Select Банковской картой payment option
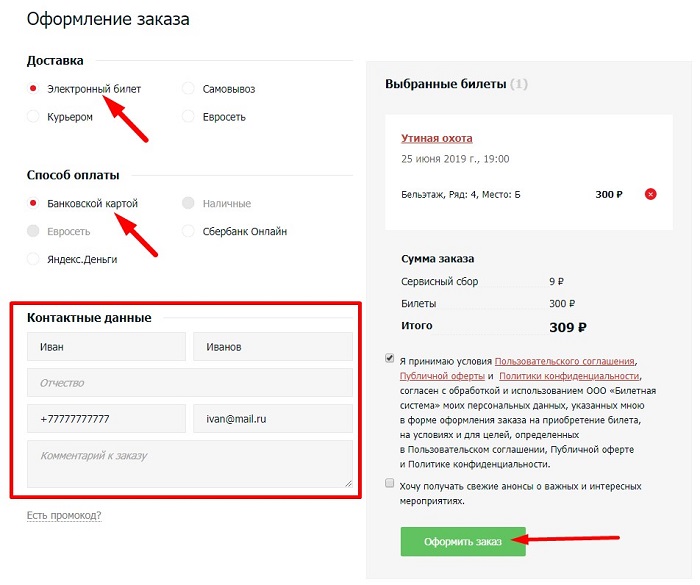Screen dimensions: 700x585 click(34, 203)
